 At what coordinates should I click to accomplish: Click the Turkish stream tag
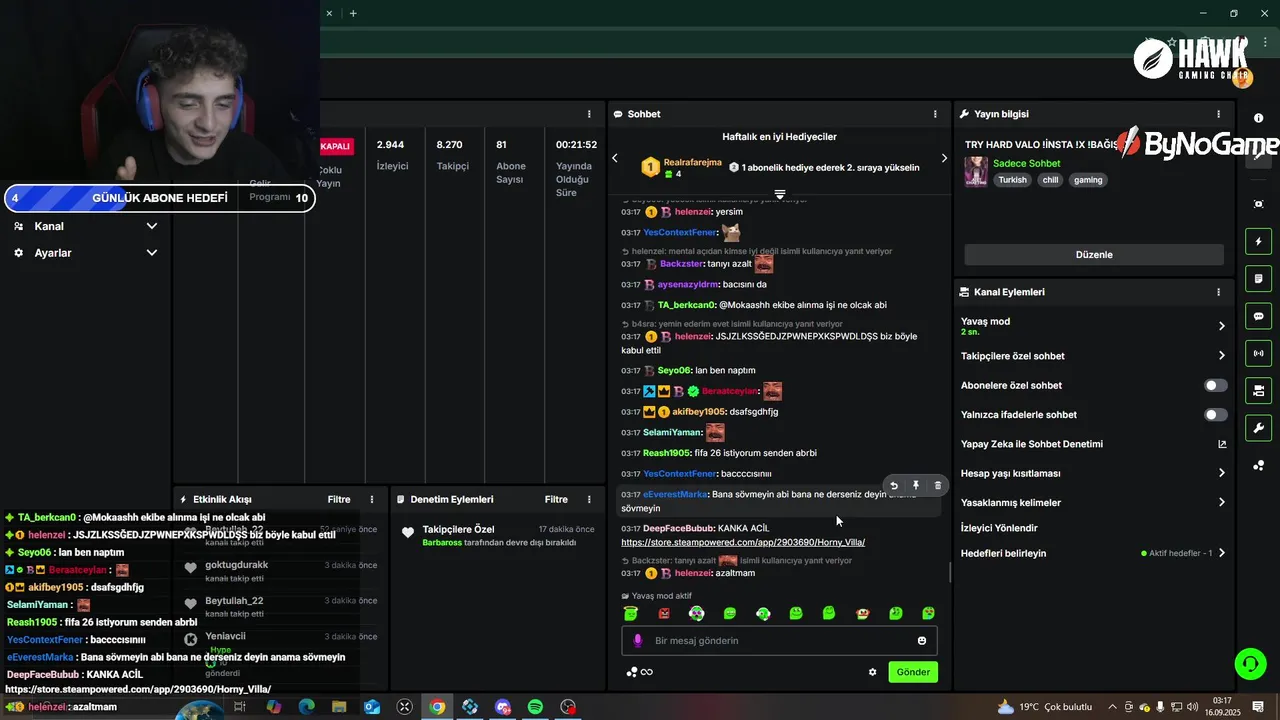coord(1012,180)
